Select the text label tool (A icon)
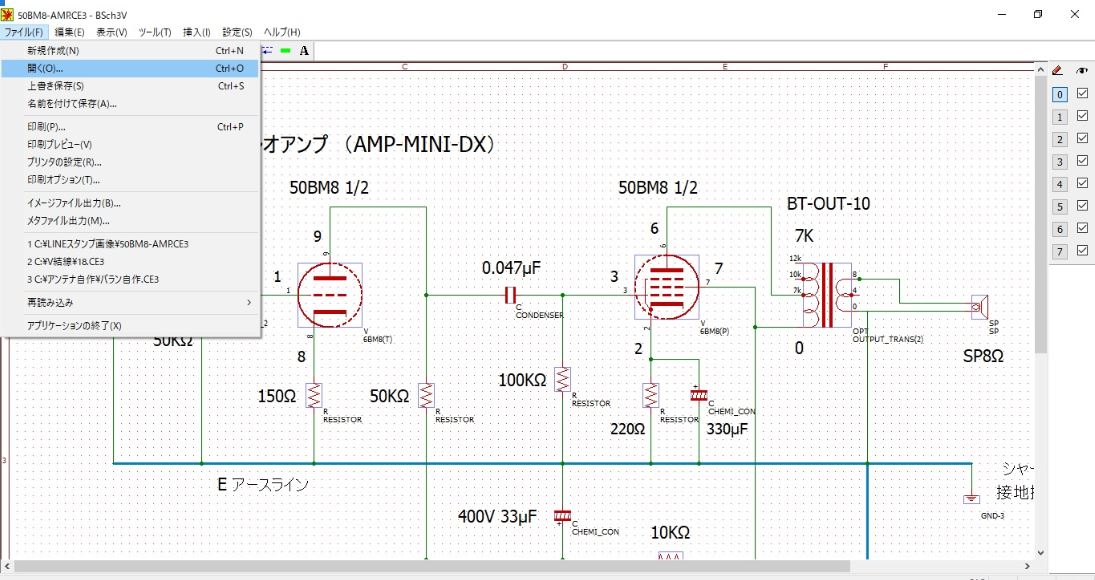 (303, 49)
